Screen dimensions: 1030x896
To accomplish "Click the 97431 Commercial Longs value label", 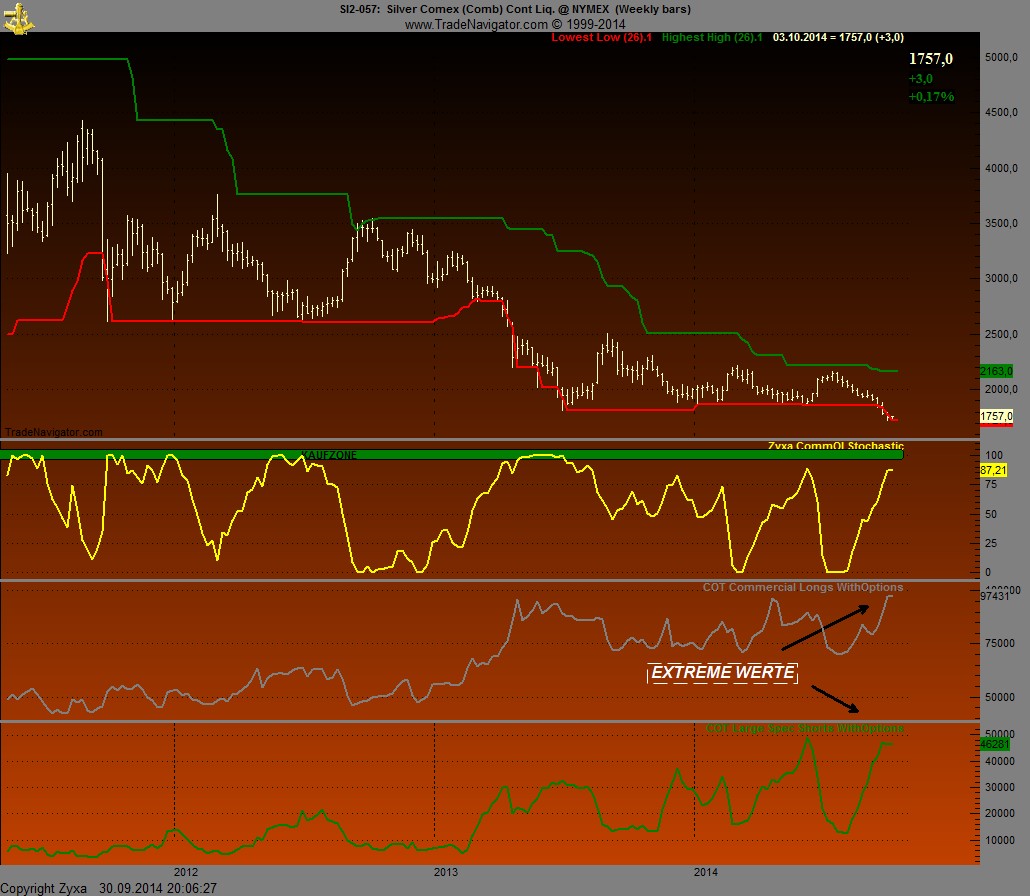I will click(994, 596).
